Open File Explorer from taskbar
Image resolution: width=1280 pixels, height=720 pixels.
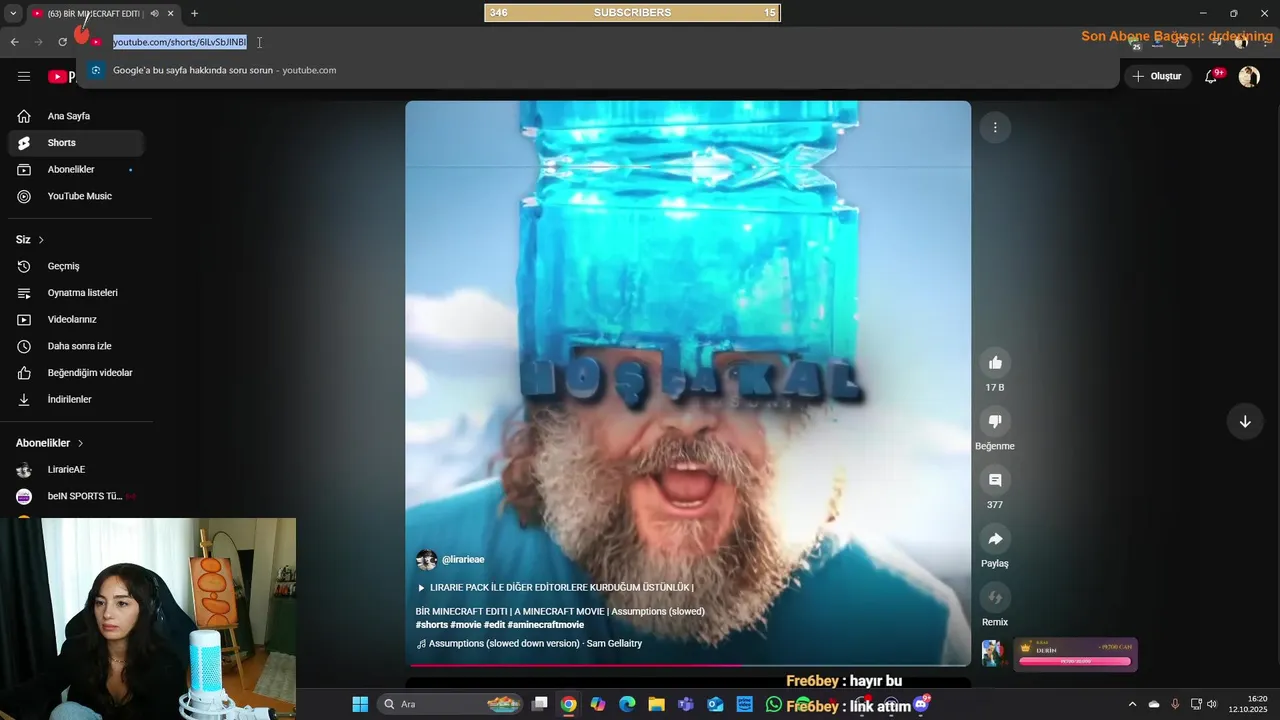(x=656, y=704)
